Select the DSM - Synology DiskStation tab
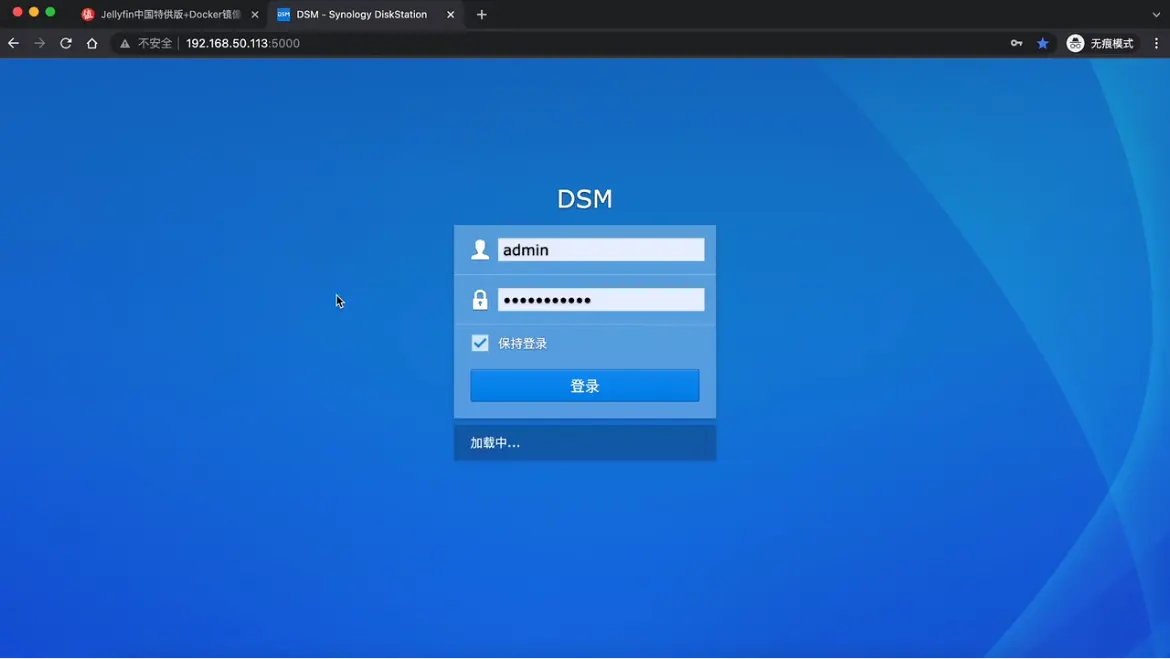This screenshot has height=659, width=1170. point(361,14)
